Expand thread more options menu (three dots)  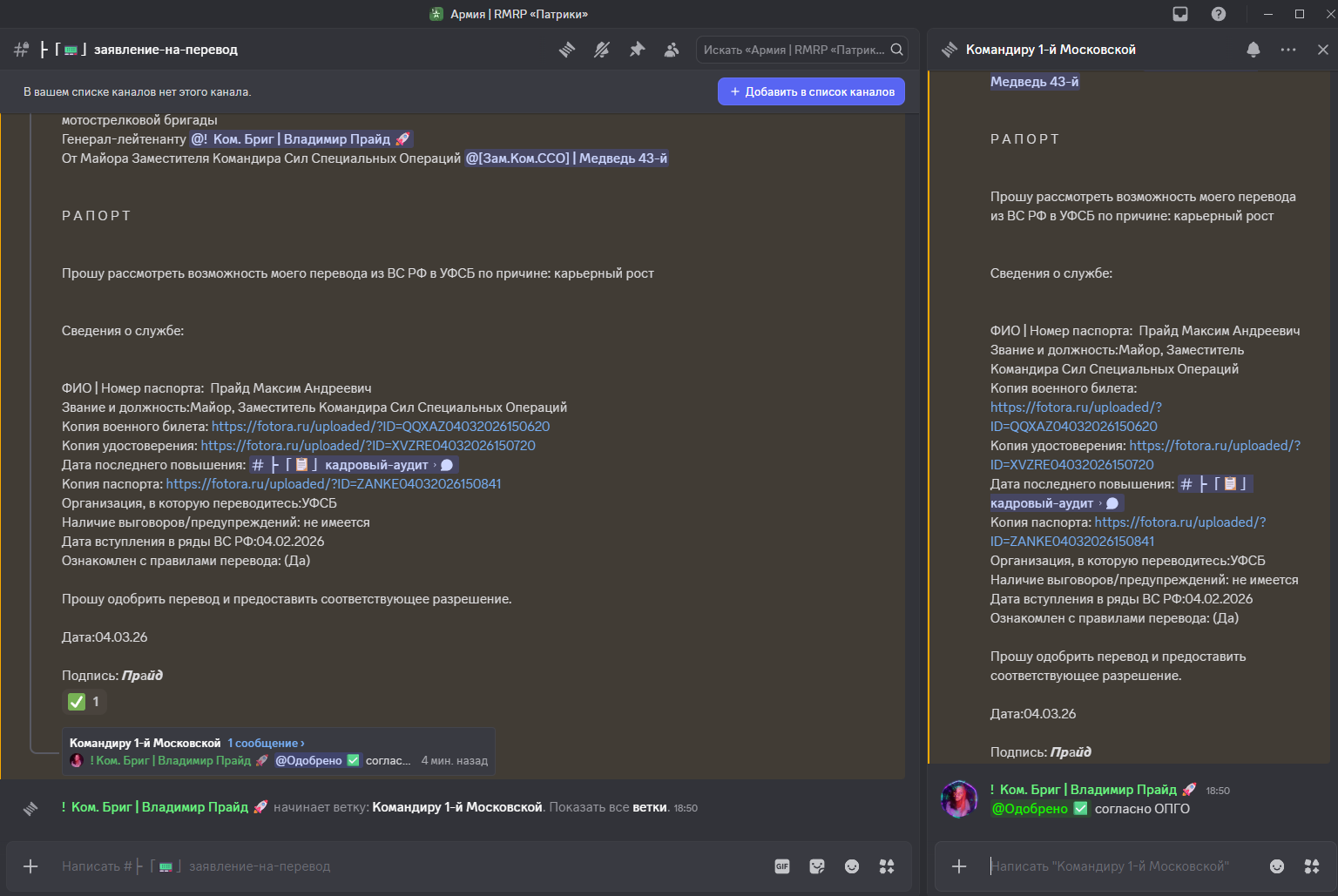1288,50
